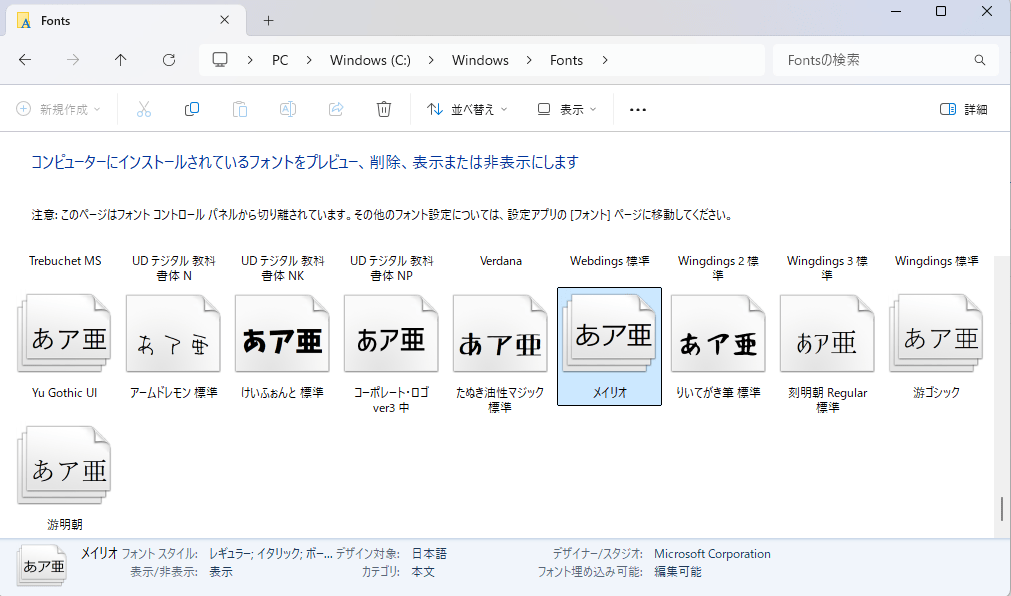The height and width of the screenshot is (596, 1011).
Task: Click the Webdings 標準 font label
Action: 609,261
